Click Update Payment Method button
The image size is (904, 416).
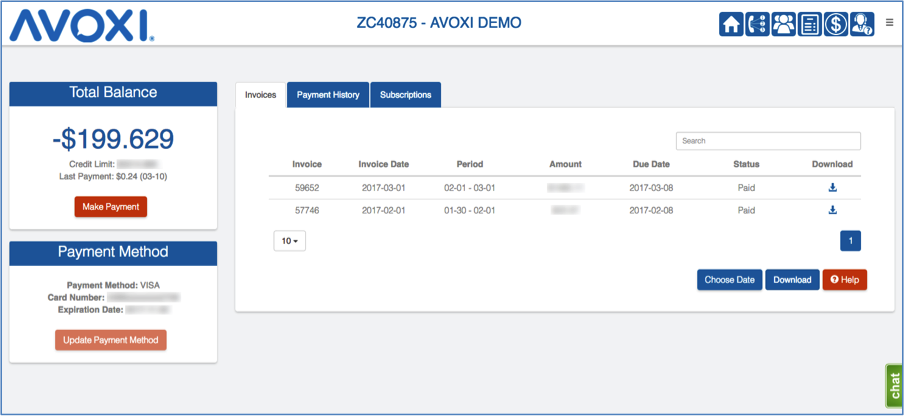tap(110, 340)
